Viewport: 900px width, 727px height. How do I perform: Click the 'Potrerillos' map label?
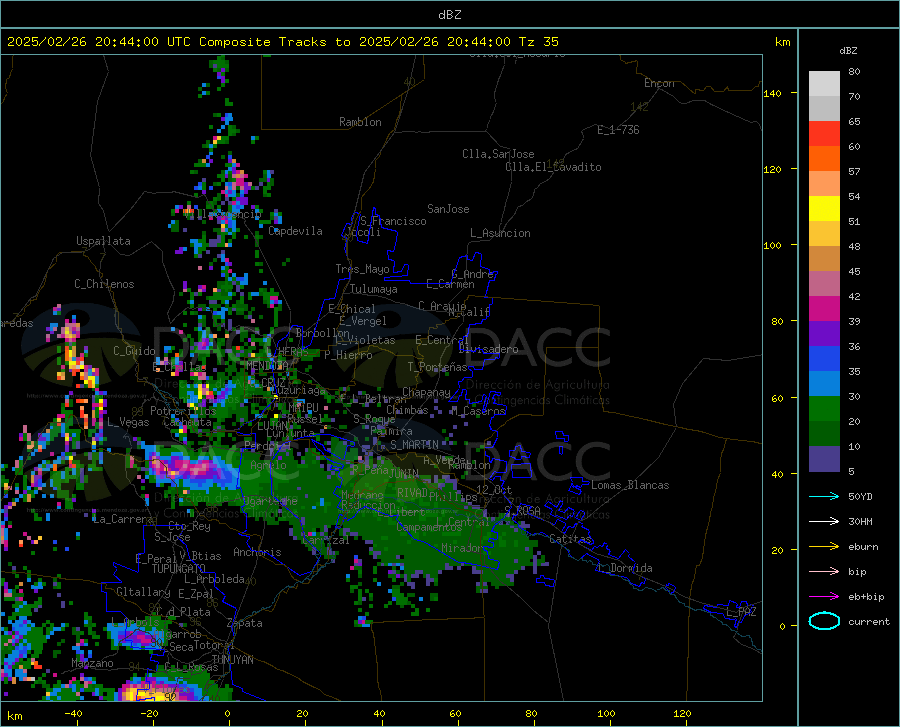click(183, 411)
